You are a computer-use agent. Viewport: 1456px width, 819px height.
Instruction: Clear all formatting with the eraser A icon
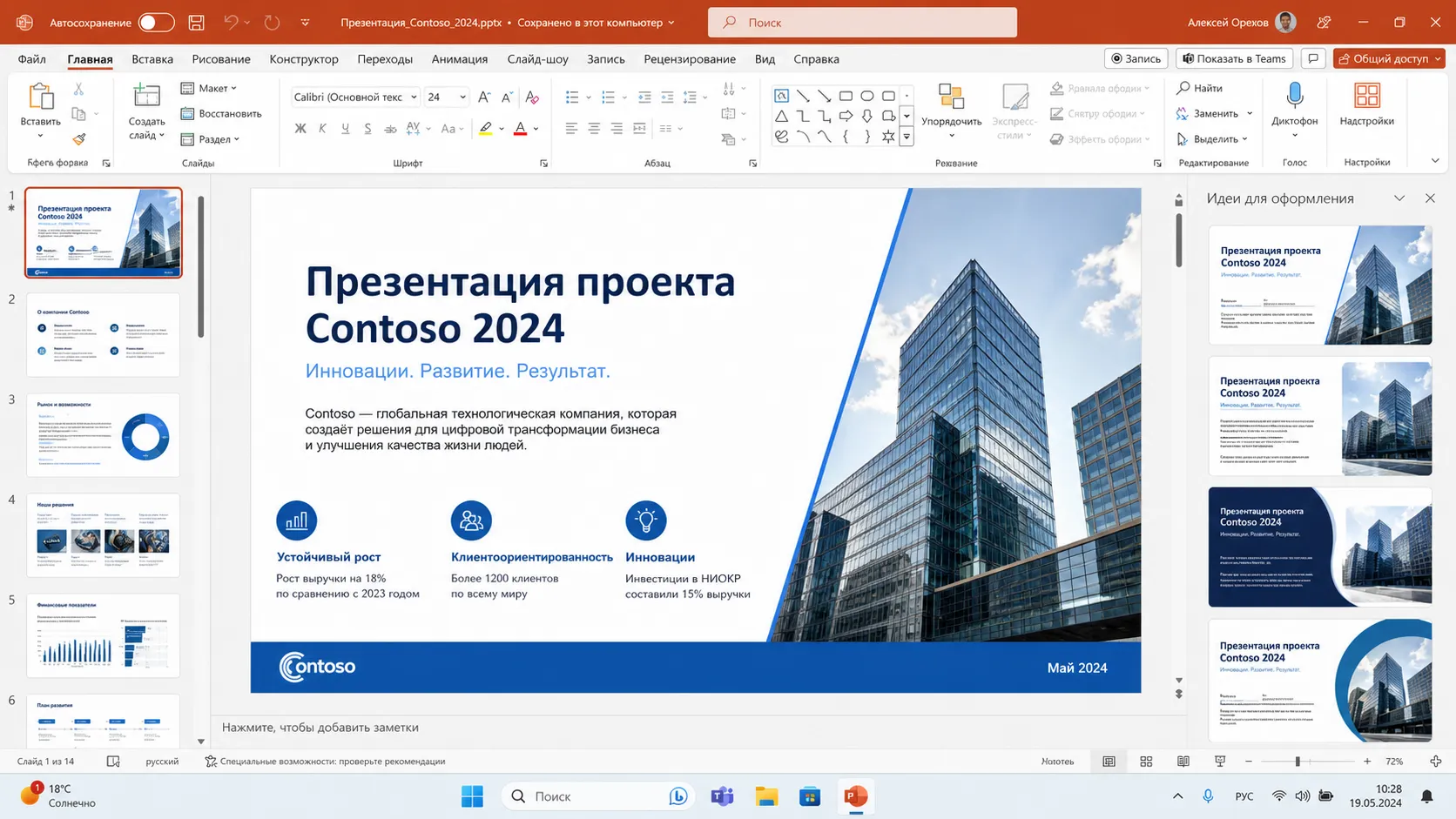(532, 97)
